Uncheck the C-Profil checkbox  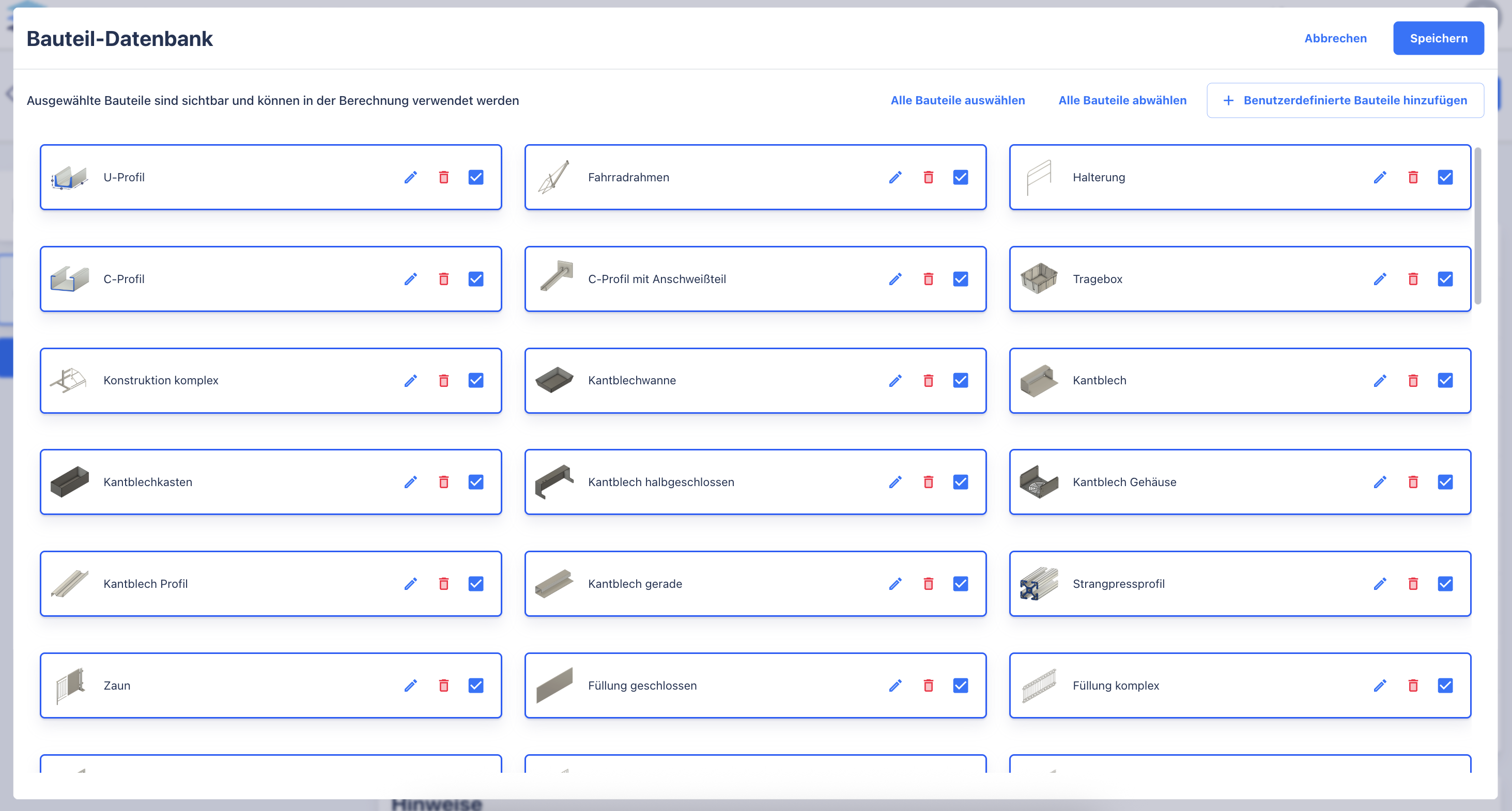(x=475, y=279)
